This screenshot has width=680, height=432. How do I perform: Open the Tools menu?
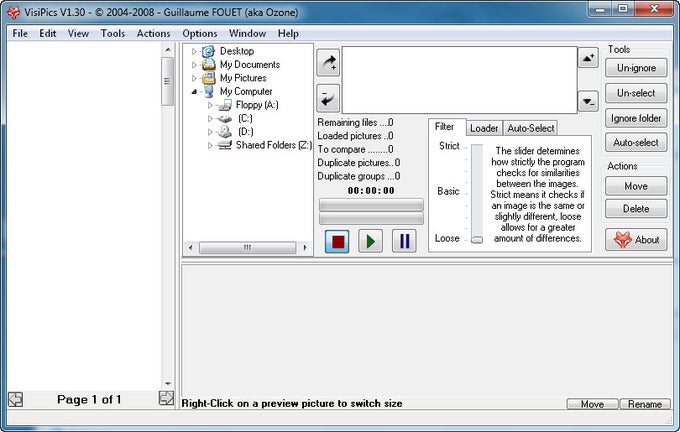click(x=113, y=33)
